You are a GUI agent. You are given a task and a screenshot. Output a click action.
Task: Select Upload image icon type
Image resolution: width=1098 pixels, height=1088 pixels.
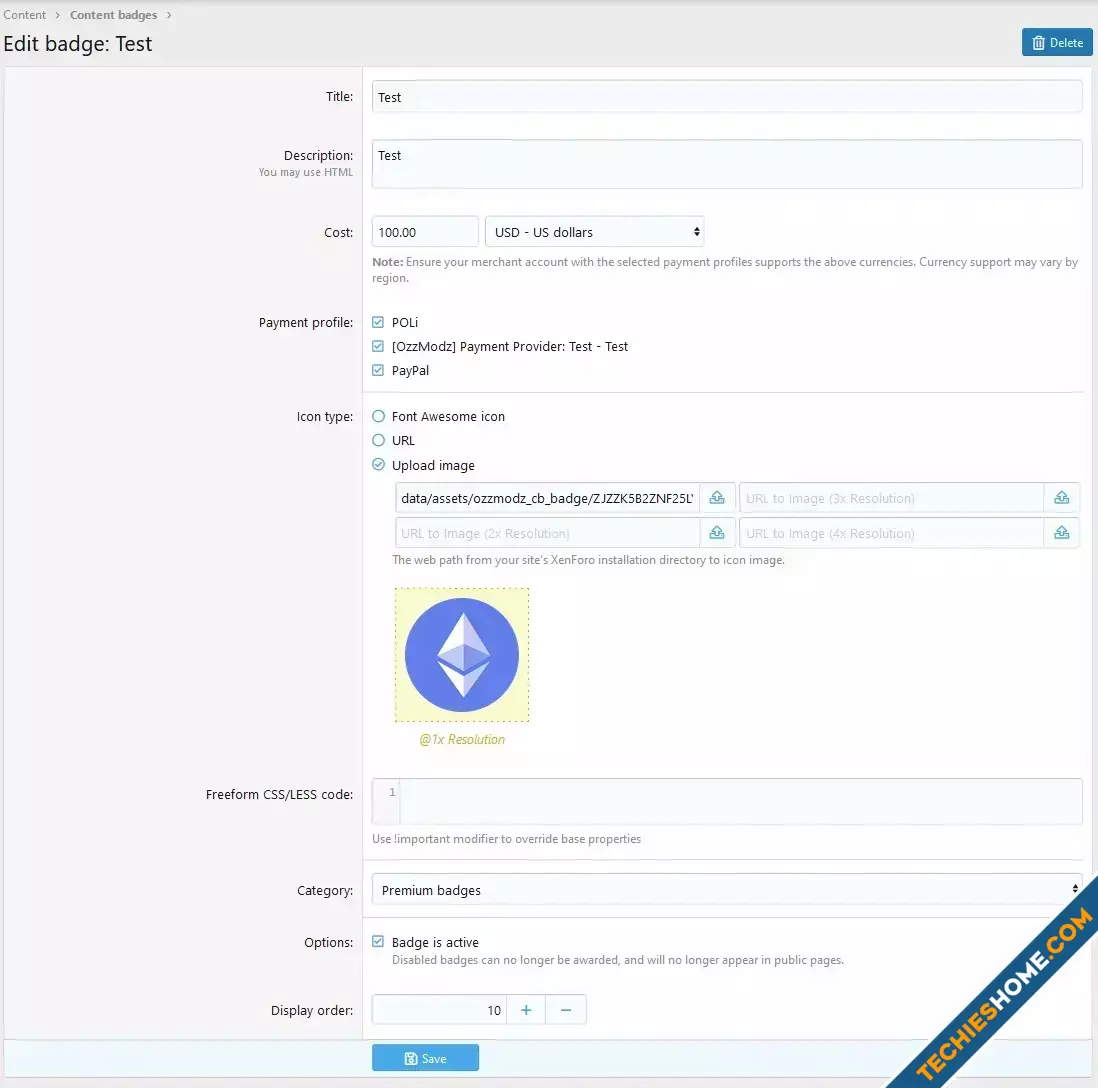pyautogui.click(x=378, y=464)
